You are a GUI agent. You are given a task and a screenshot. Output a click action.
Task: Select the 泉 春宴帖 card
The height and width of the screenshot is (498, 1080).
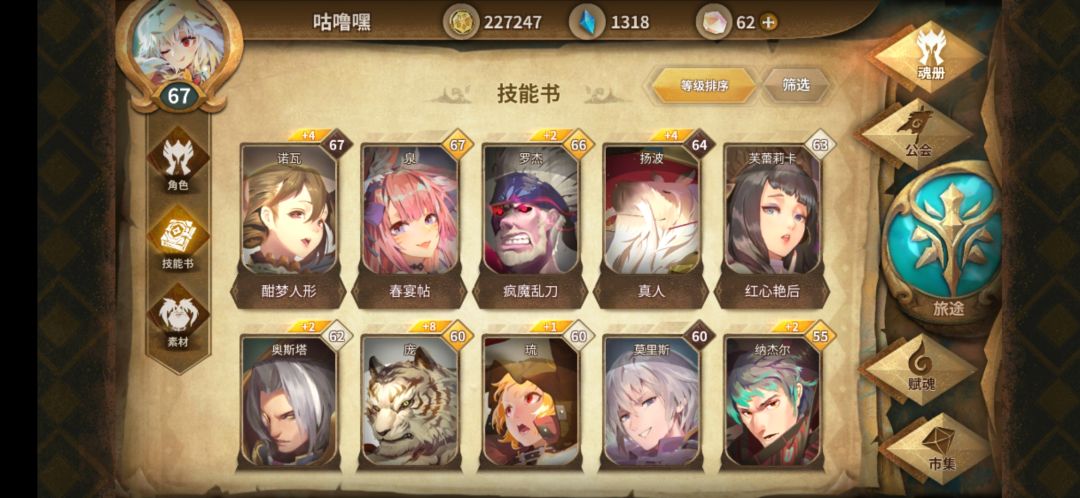[x=410, y=220]
